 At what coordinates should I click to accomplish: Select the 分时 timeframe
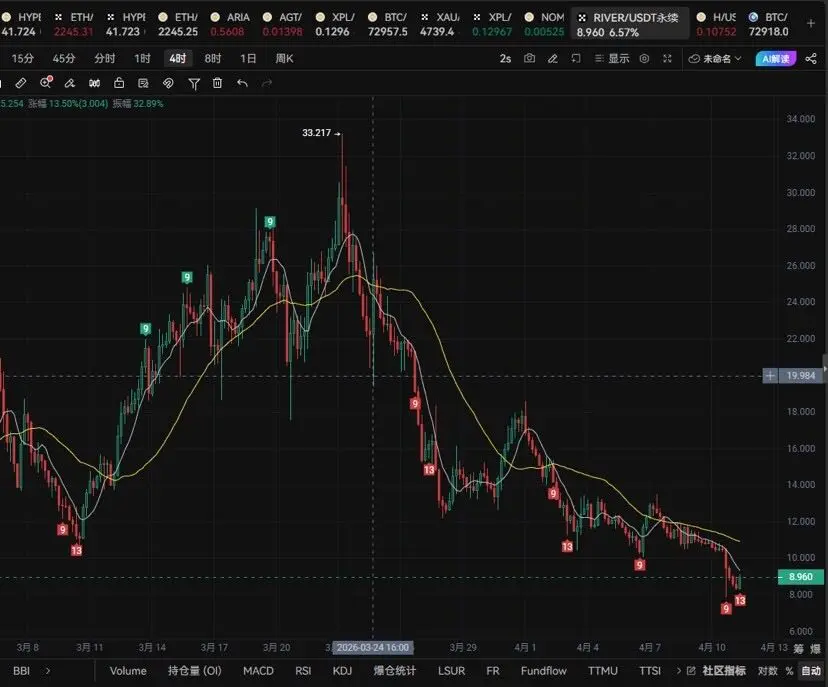pos(105,59)
